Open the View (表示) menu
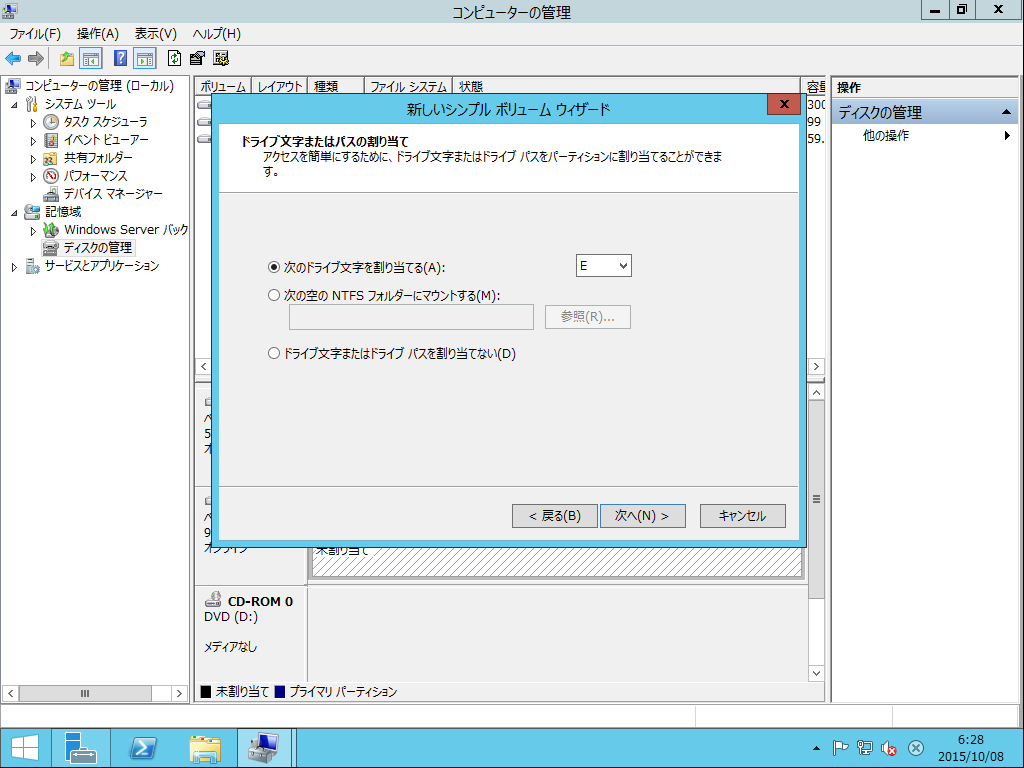Image resolution: width=1024 pixels, height=768 pixels. [x=155, y=34]
